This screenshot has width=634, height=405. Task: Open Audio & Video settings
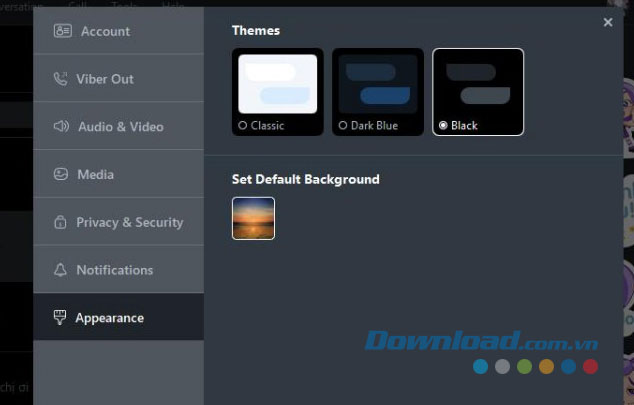pyautogui.click(x=118, y=126)
